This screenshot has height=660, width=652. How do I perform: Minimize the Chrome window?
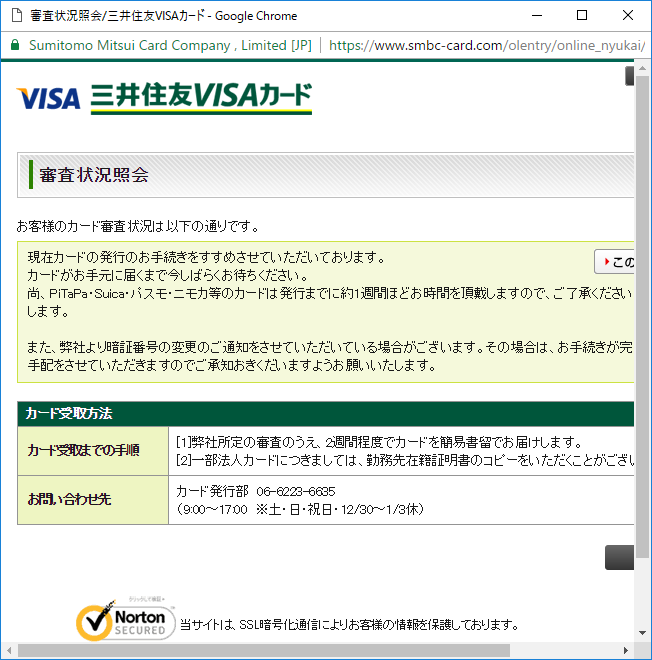[x=537, y=16]
